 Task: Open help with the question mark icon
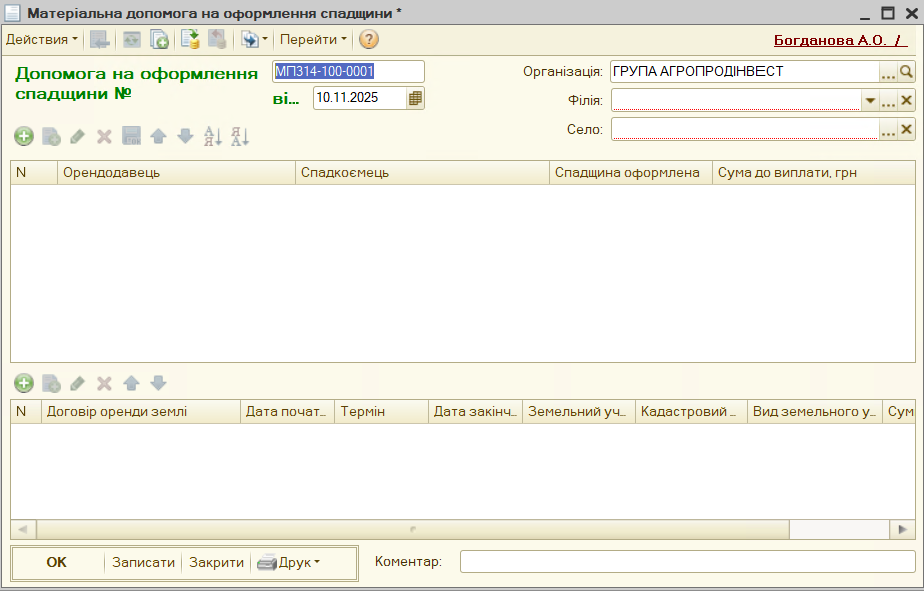pyautogui.click(x=369, y=39)
